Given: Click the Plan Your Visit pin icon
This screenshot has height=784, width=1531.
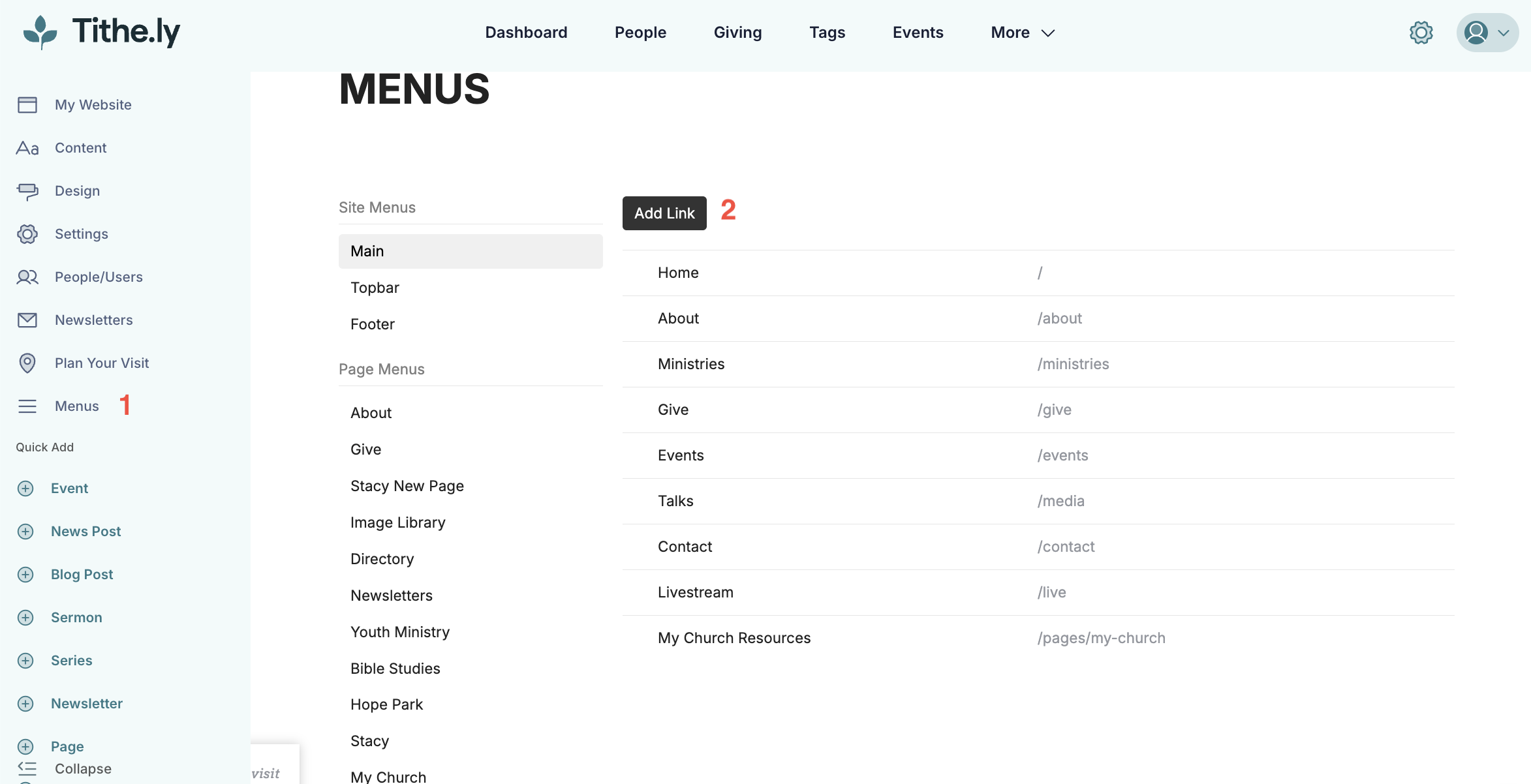Looking at the screenshot, I should [27, 363].
